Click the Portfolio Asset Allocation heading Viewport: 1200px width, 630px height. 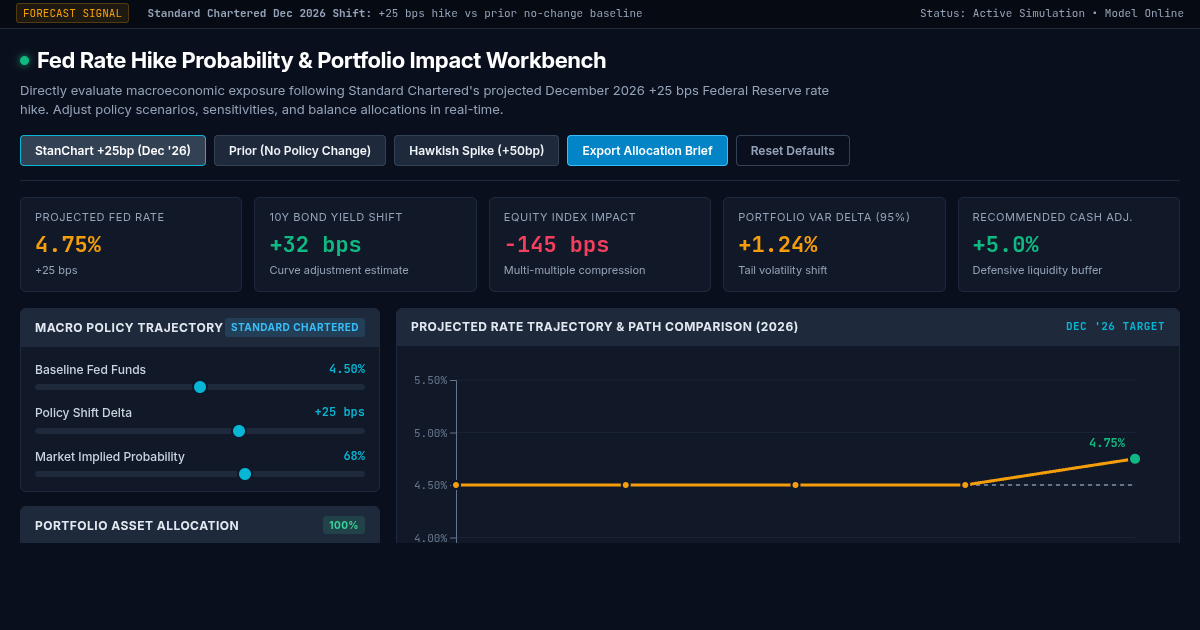[137, 525]
